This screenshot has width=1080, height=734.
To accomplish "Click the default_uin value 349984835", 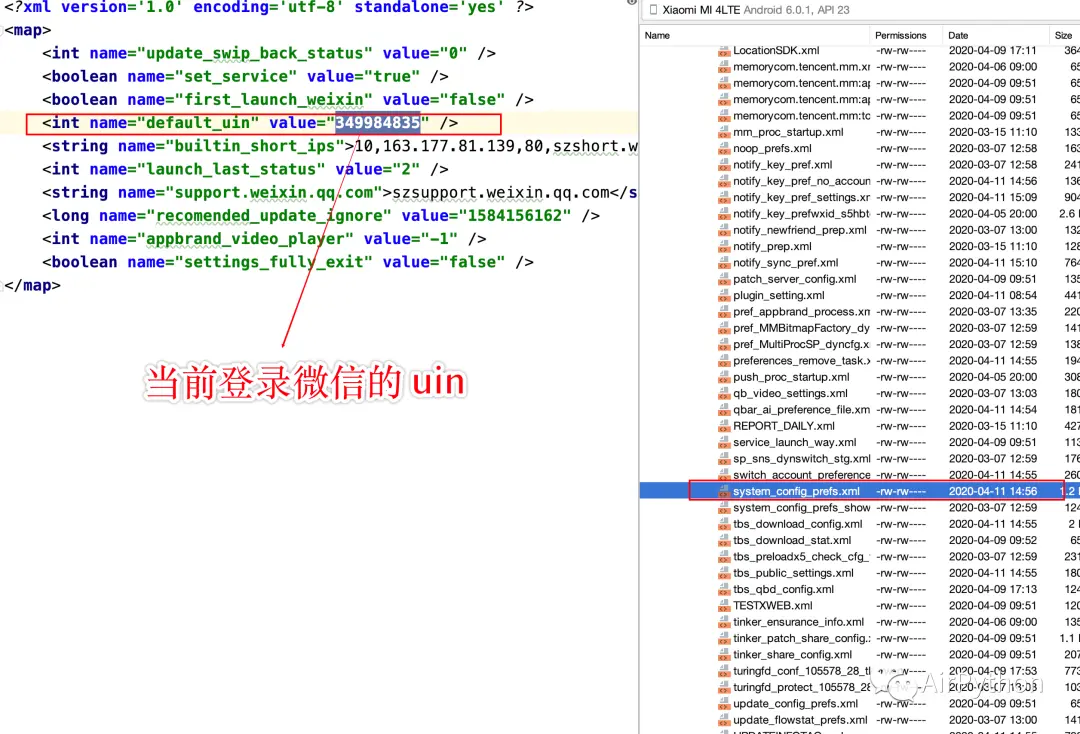I will [377, 123].
